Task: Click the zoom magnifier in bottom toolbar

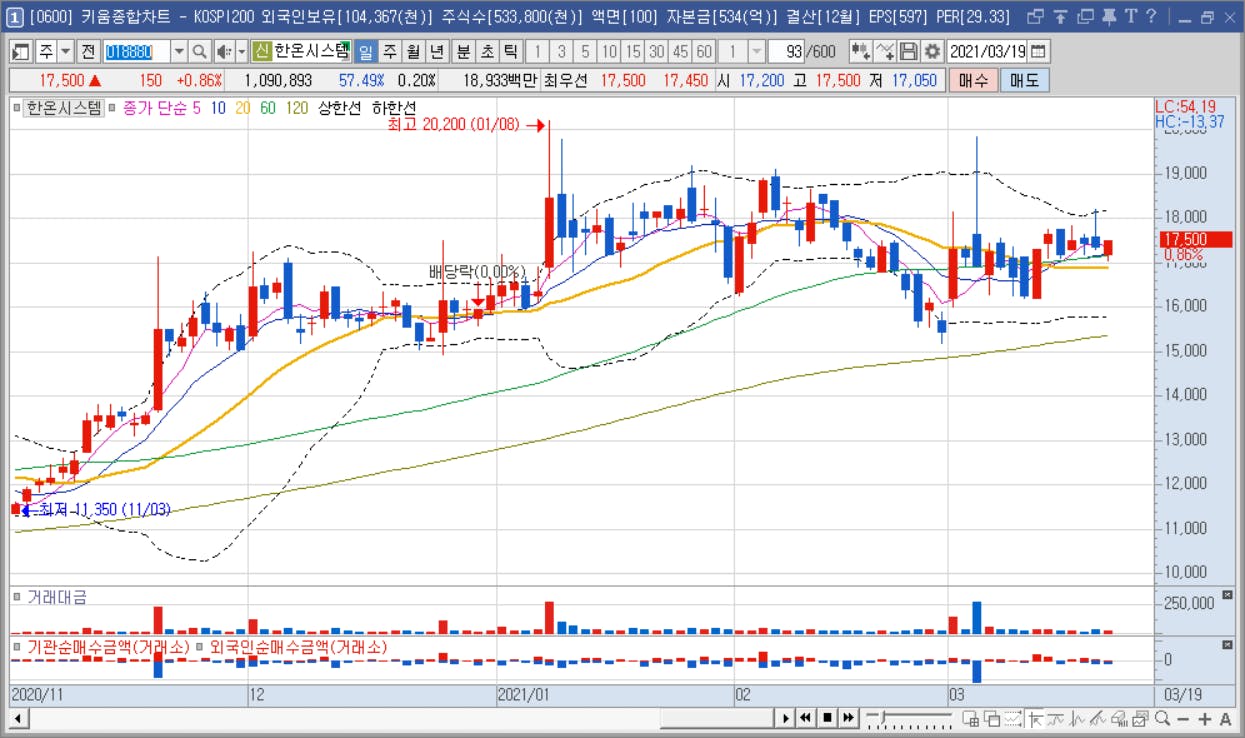Action: tap(1162, 718)
